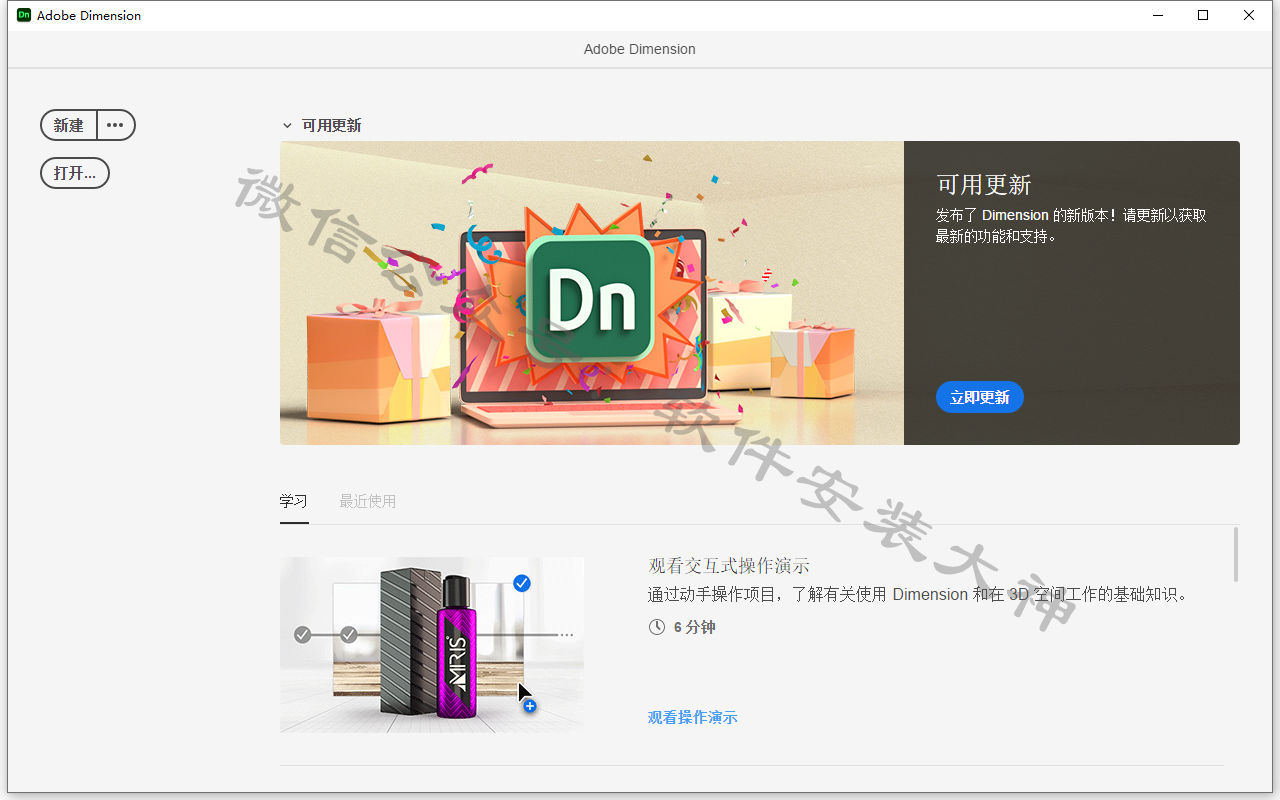Click the update banner image with Dn logo
This screenshot has width=1280, height=800.
(592, 293)
